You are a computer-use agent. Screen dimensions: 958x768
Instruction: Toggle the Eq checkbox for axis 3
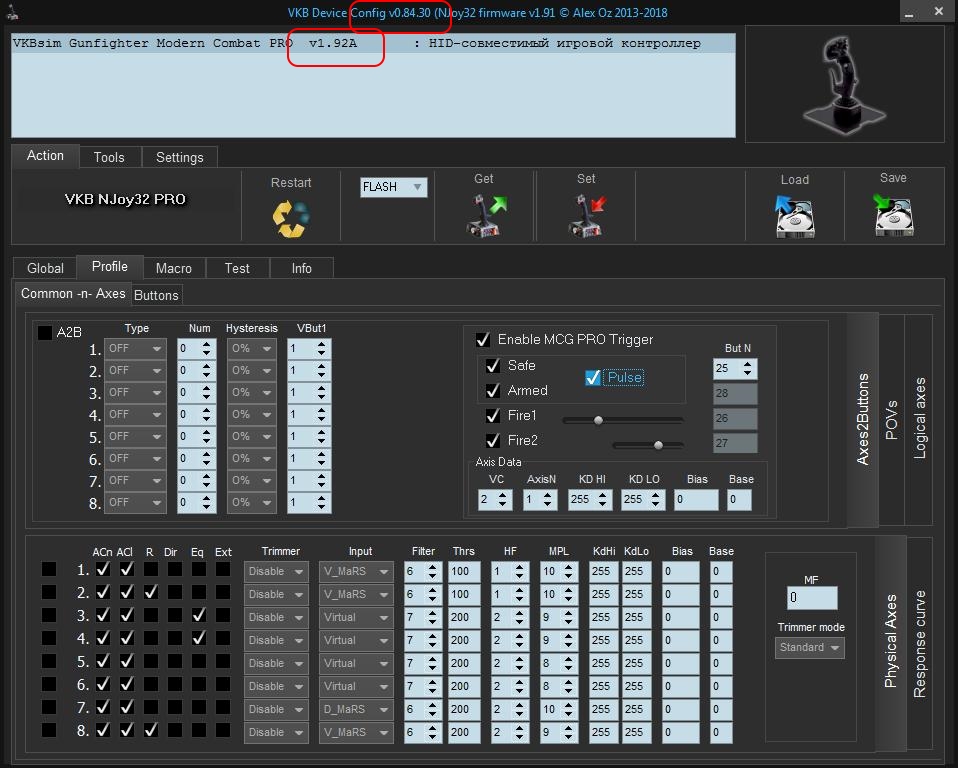pyautogui.click(x=199, y=615)
